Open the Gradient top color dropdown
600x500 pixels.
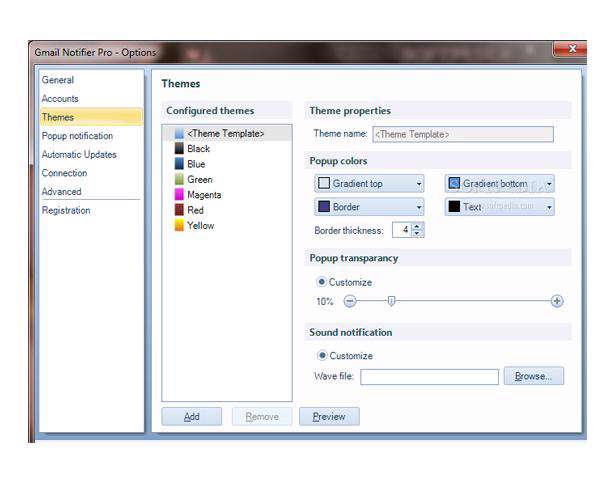[419, 184]
